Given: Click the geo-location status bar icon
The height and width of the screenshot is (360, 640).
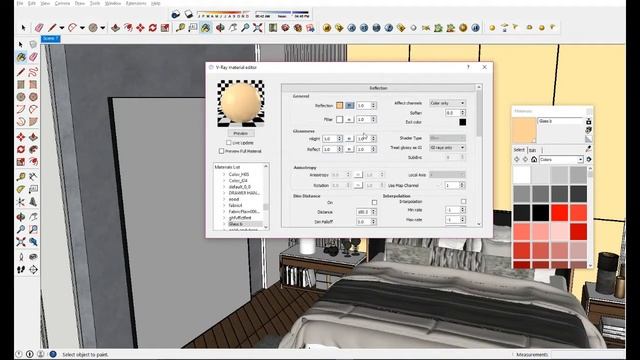Looking at the screenshot, I should click(19, 354).
